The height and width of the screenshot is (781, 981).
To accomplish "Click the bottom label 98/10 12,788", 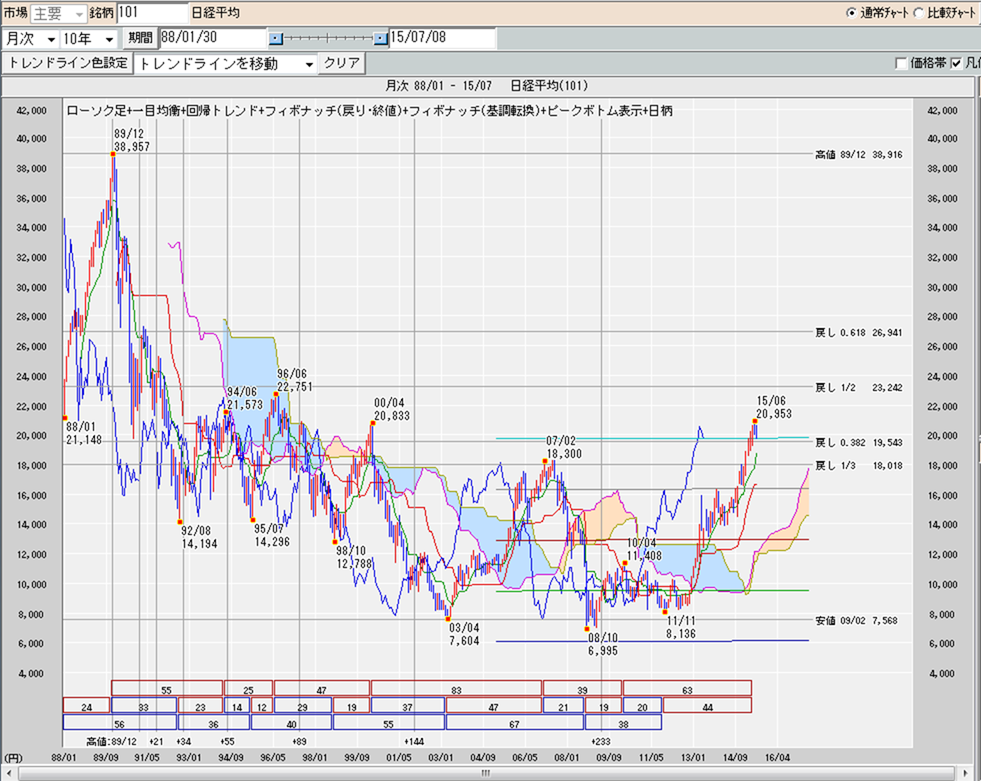I will point(354,557).
